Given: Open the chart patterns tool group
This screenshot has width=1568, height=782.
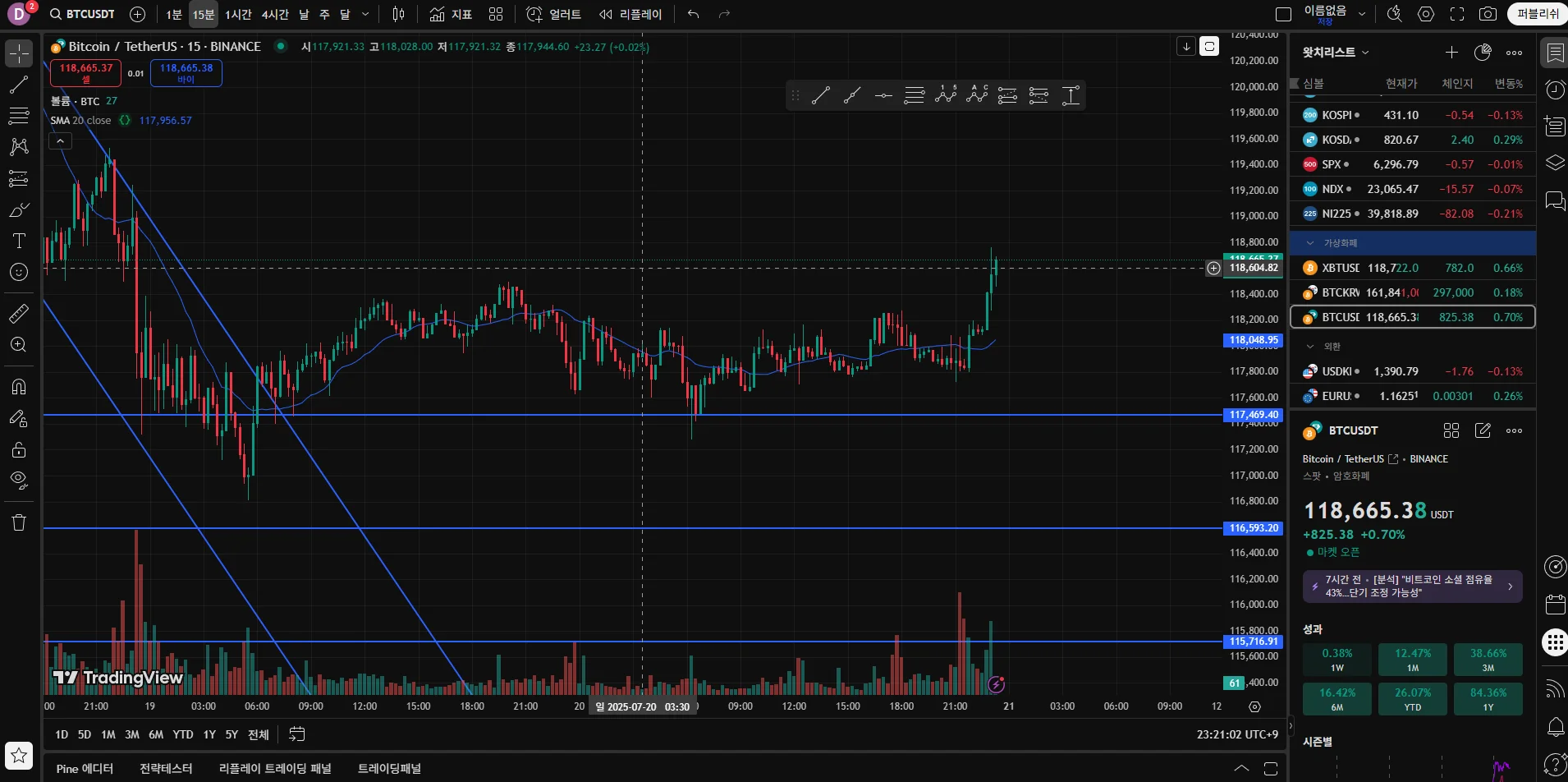Looking at the screenshot, I should tap(19, 147).
